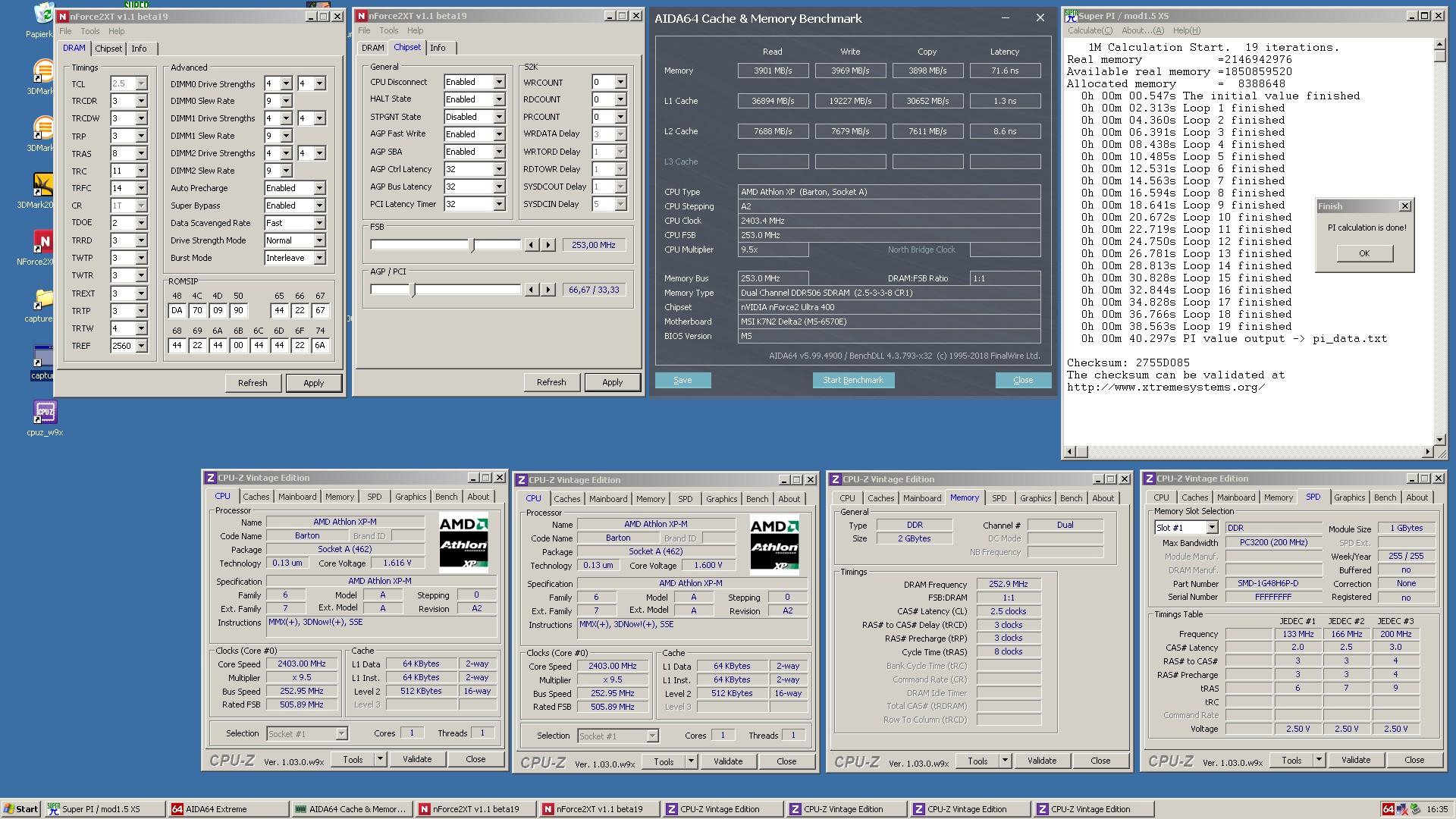Switch to AIDA64 Cache & Memory taskbar item
This screenshot has height=819, width=1456.
351,809
